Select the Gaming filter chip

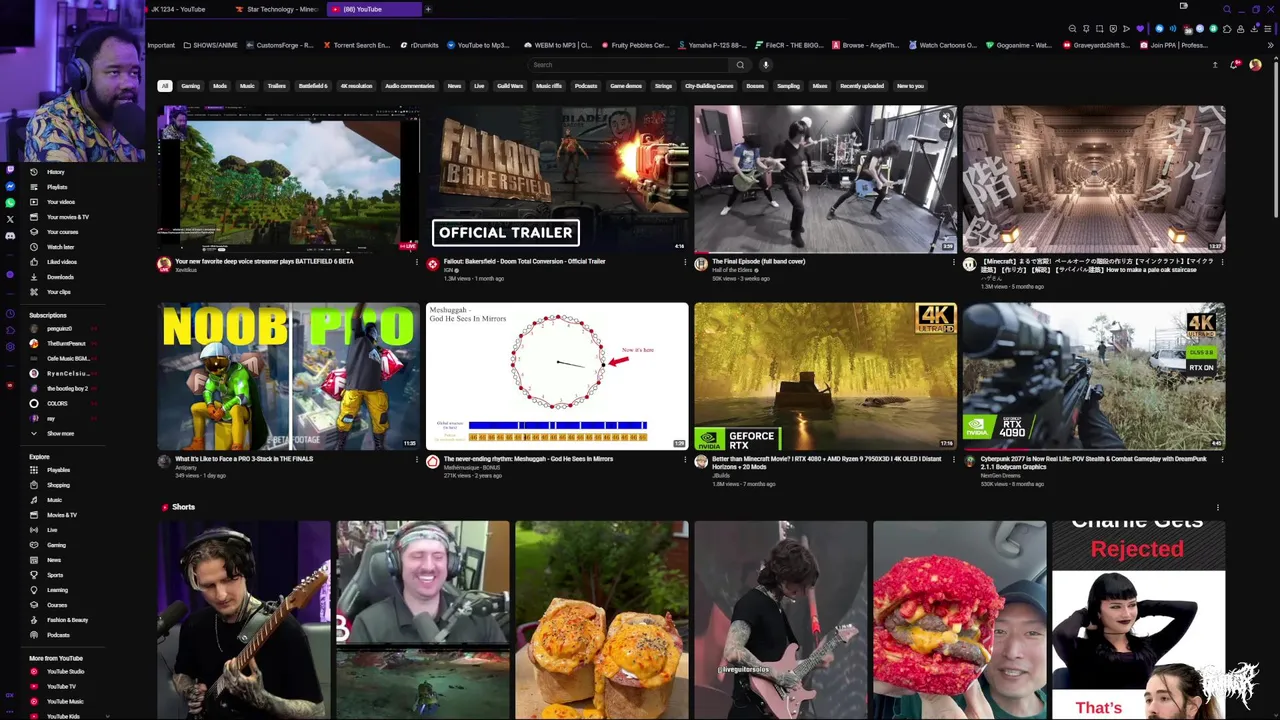point(190,86)
